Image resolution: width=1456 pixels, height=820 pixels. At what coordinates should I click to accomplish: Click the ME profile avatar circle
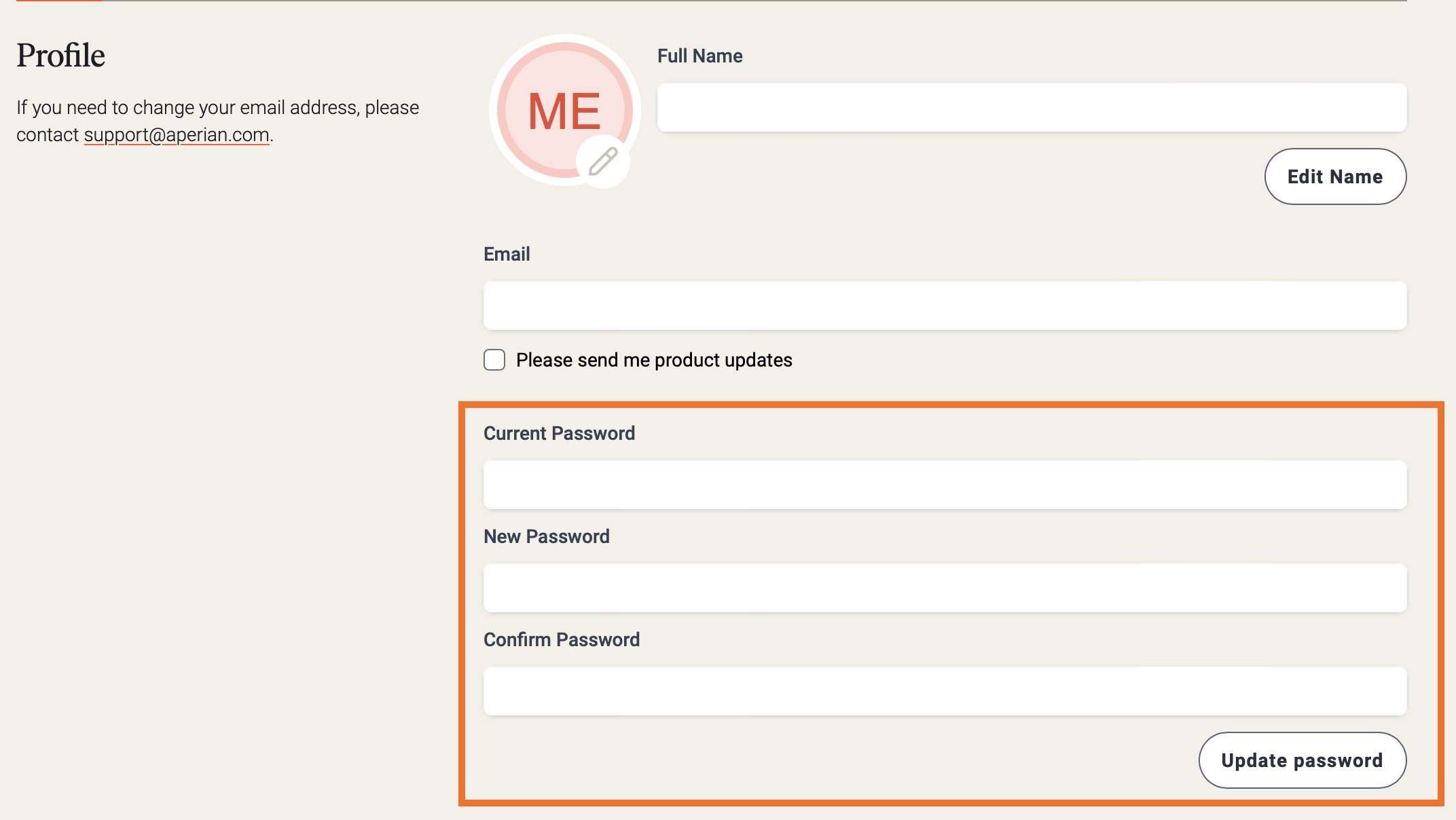(x=565, y=110)
